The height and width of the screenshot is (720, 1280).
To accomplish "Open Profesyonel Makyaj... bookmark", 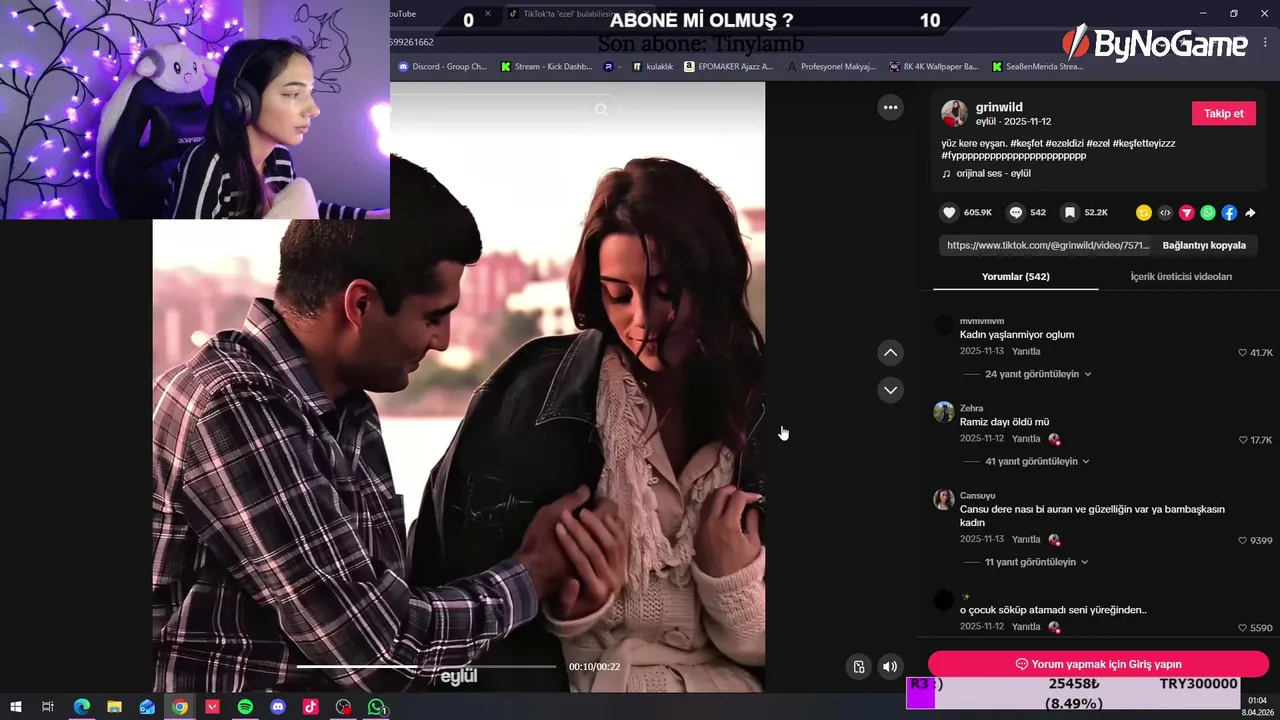I will pos(832,67).
